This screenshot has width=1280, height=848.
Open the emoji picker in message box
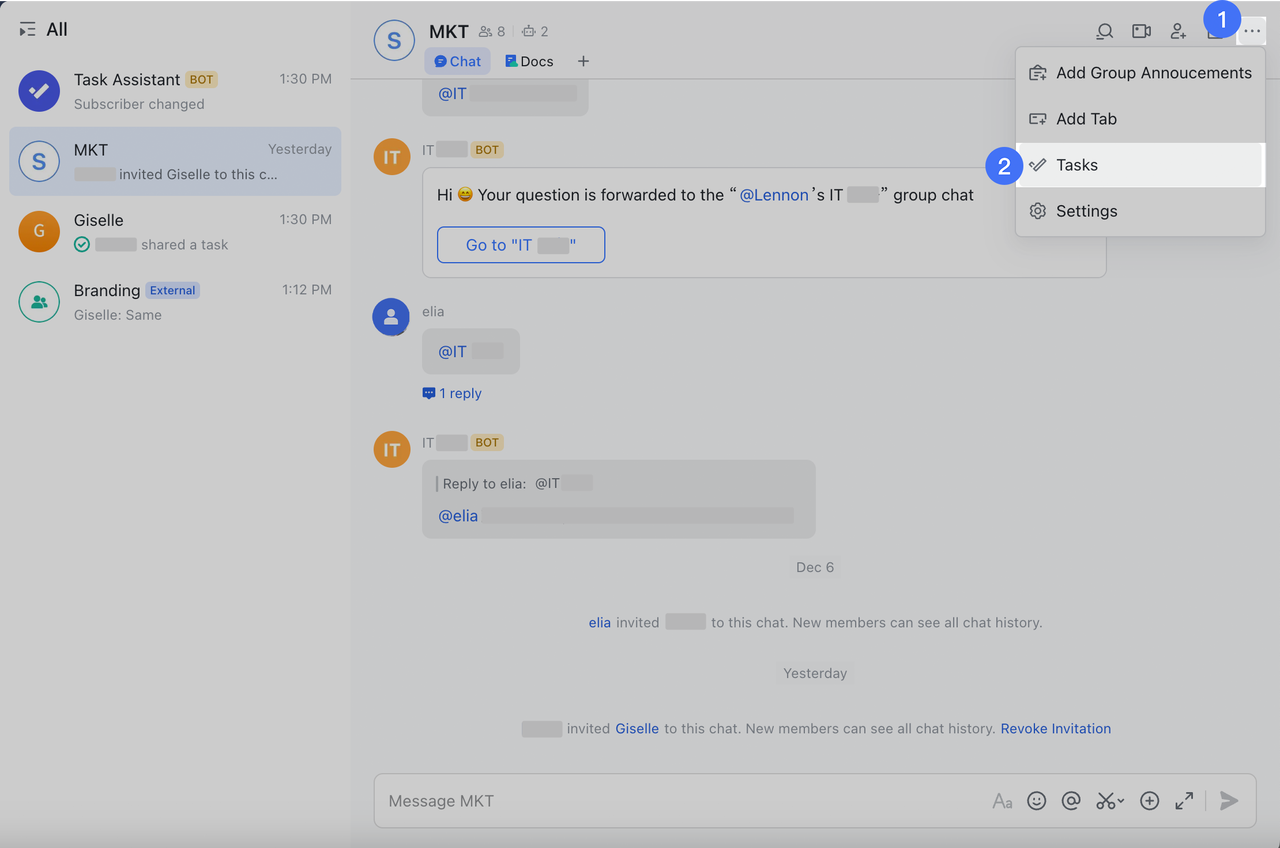(x=1037, y=801)
